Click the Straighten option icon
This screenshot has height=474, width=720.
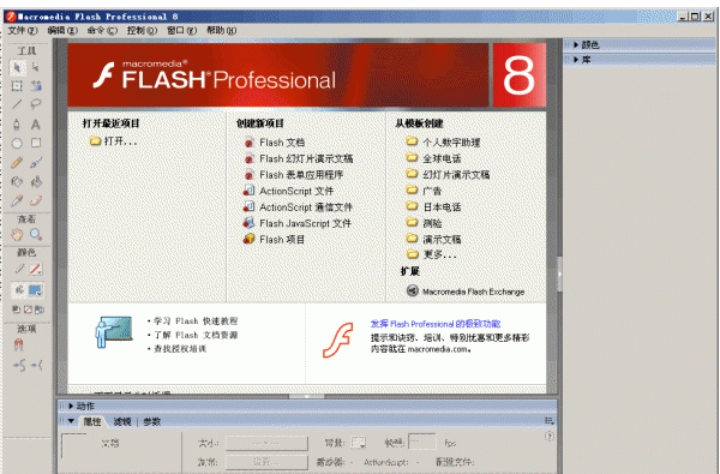click(x=37, y=366)
